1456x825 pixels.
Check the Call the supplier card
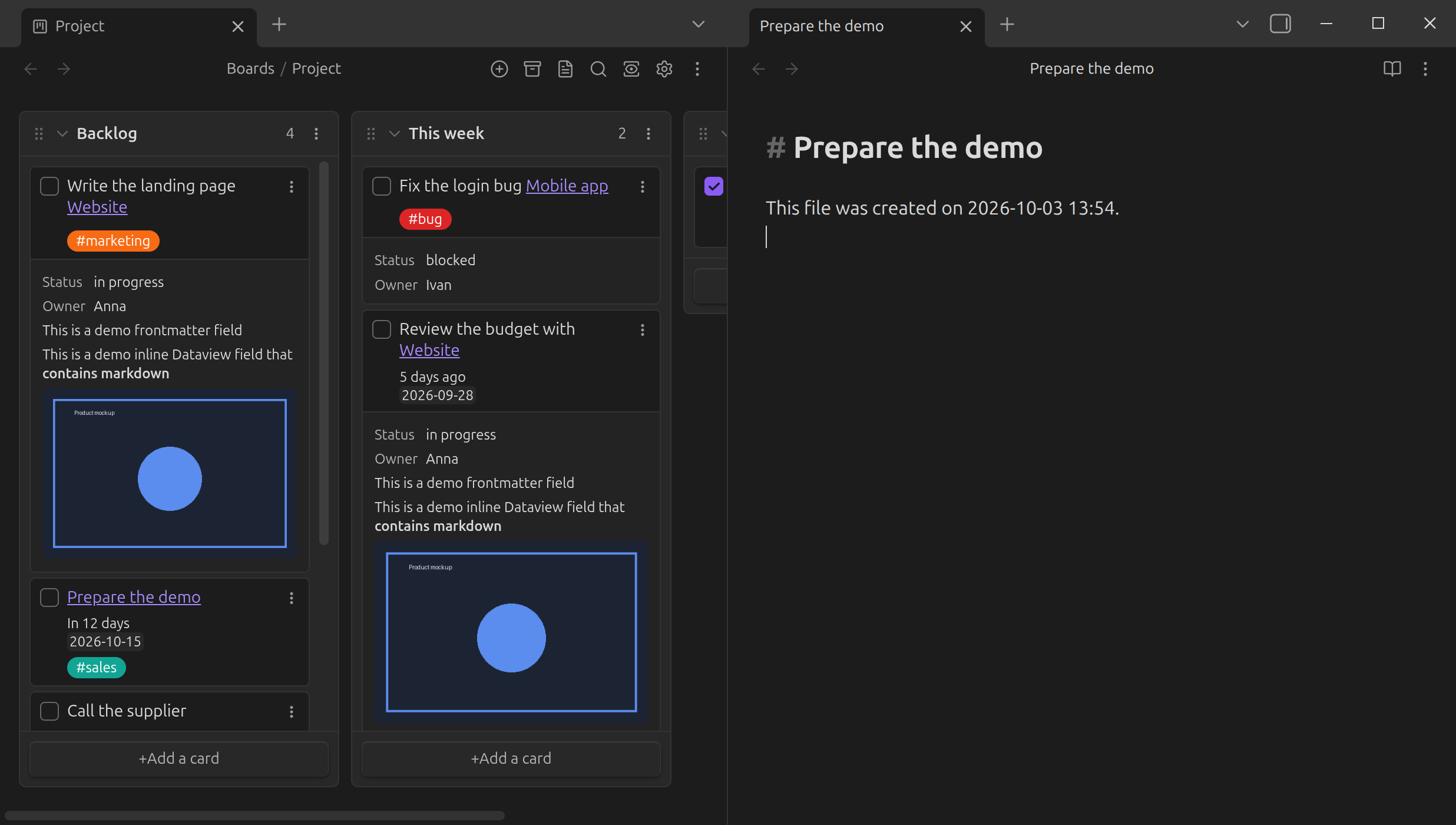tap(49, 711)
